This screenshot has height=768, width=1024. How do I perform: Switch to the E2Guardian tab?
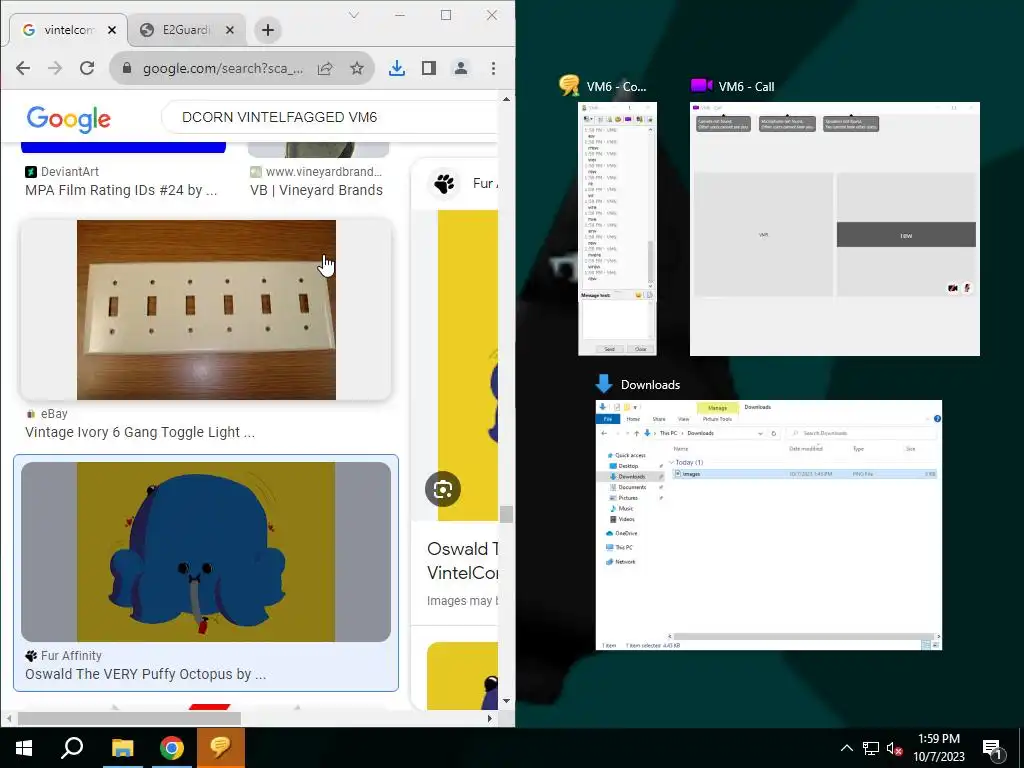186,30
